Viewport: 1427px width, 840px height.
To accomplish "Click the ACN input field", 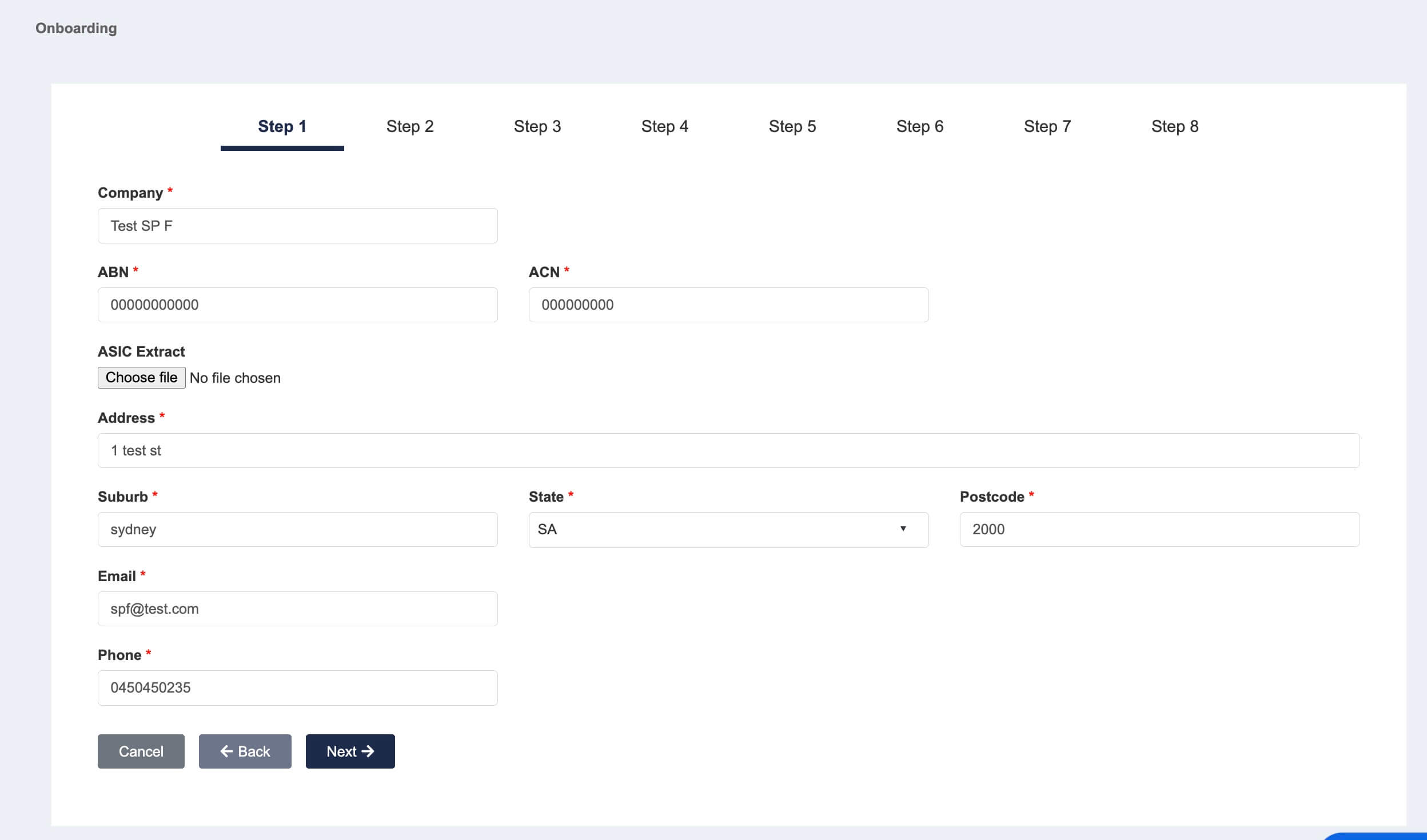I will [x=729, y=305].
